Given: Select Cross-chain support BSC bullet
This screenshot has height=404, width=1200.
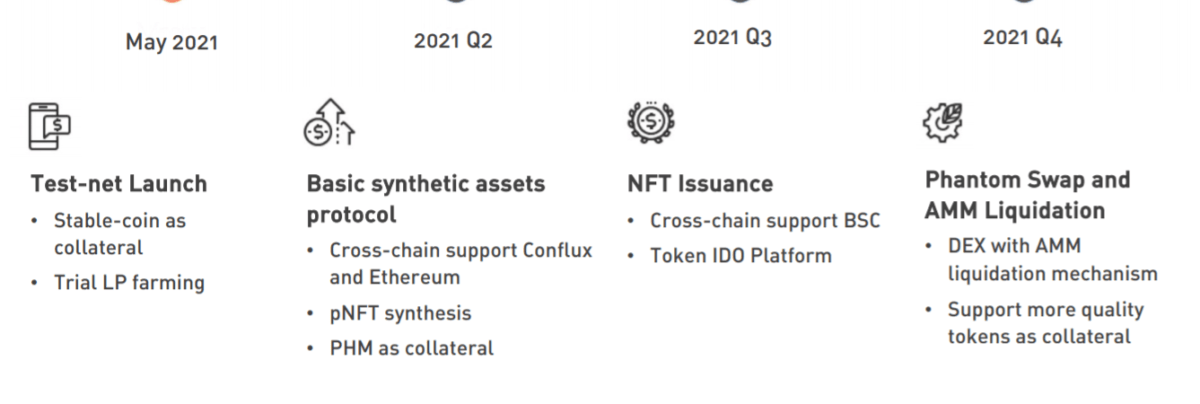Looking at the screenshot, I should click(765, 221).
